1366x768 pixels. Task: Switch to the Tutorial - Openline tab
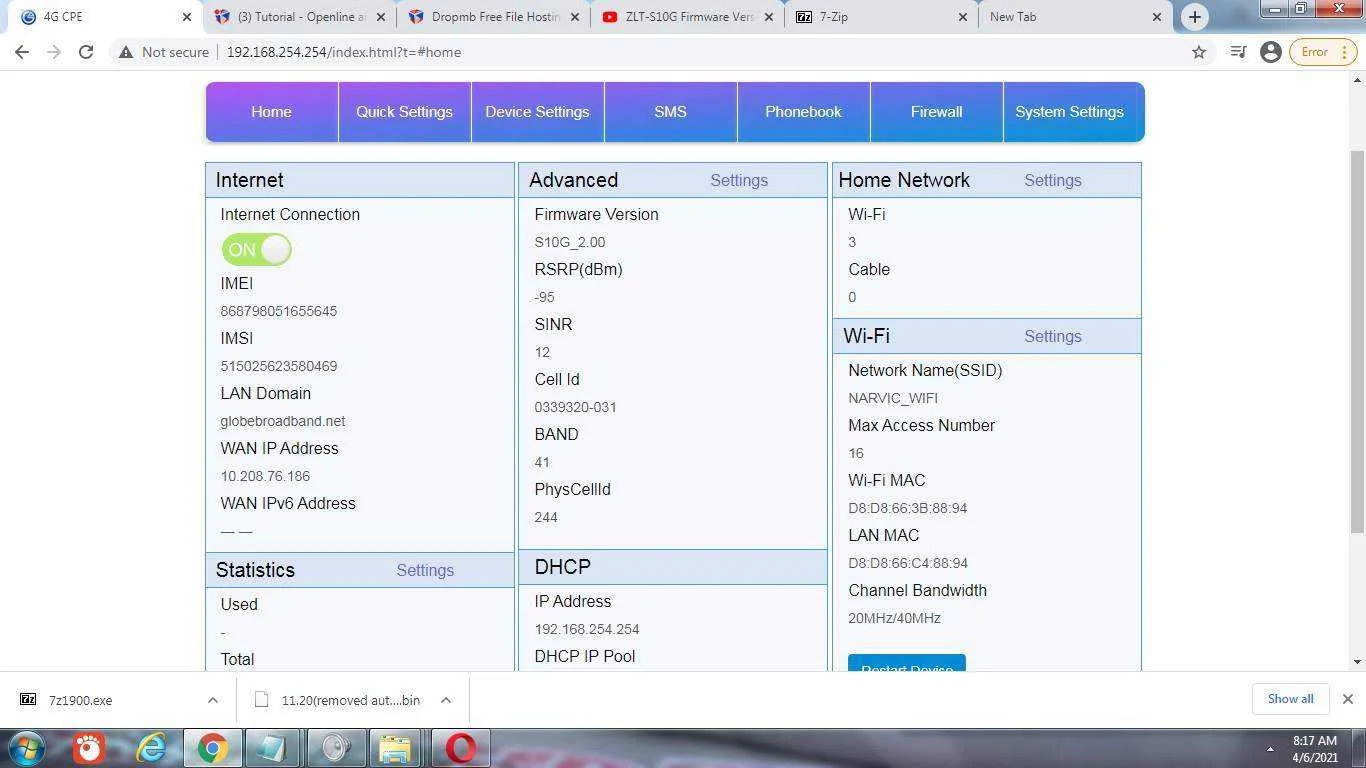[300, 17]
